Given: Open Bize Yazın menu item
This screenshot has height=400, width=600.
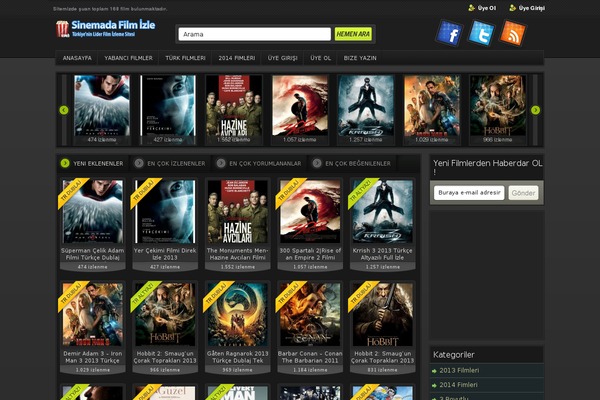Looking at the screenshot, I should click(360, 58).
